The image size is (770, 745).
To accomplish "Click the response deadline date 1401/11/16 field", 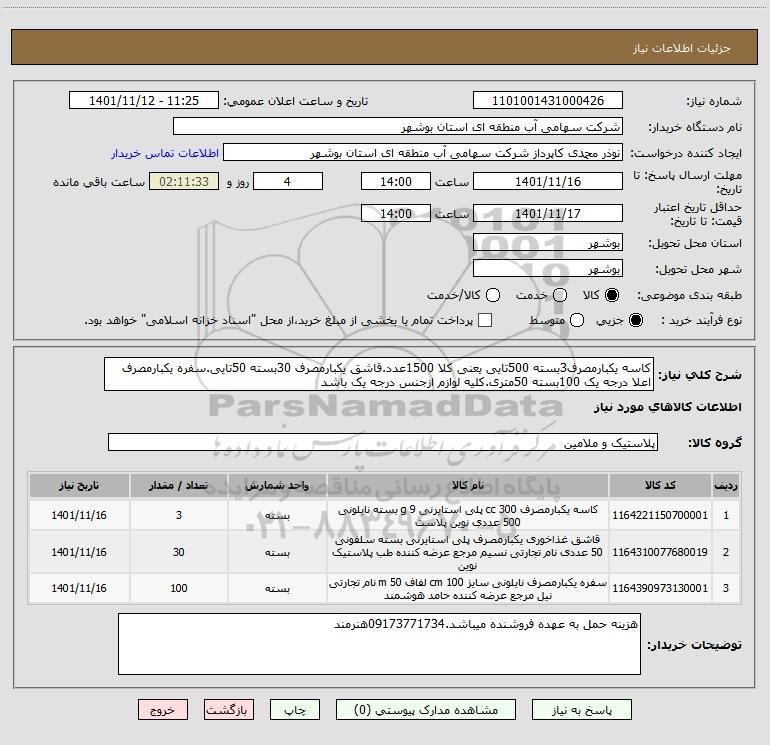I will [x=548, y=181].
